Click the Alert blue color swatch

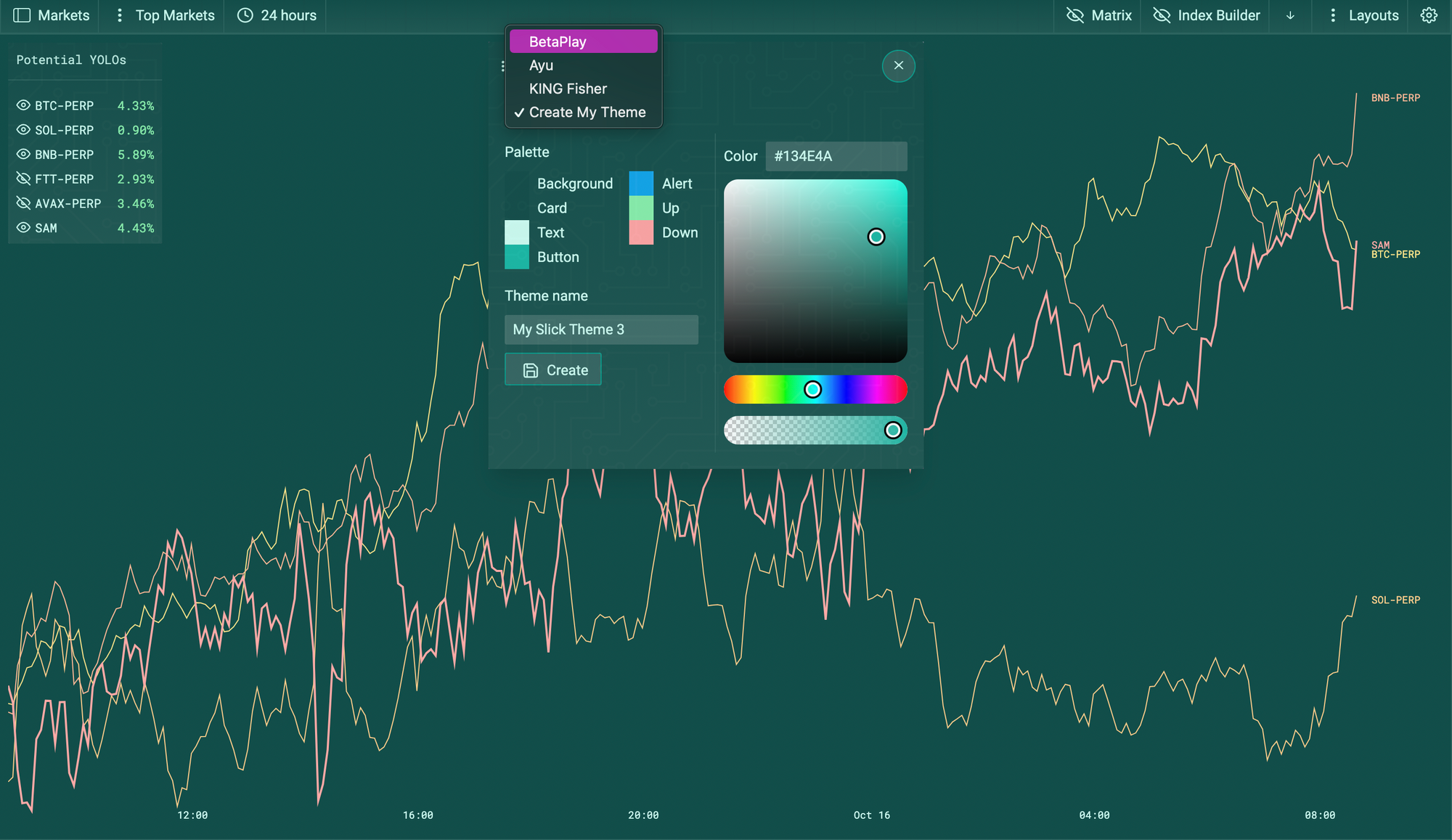[x=641, y=184]
